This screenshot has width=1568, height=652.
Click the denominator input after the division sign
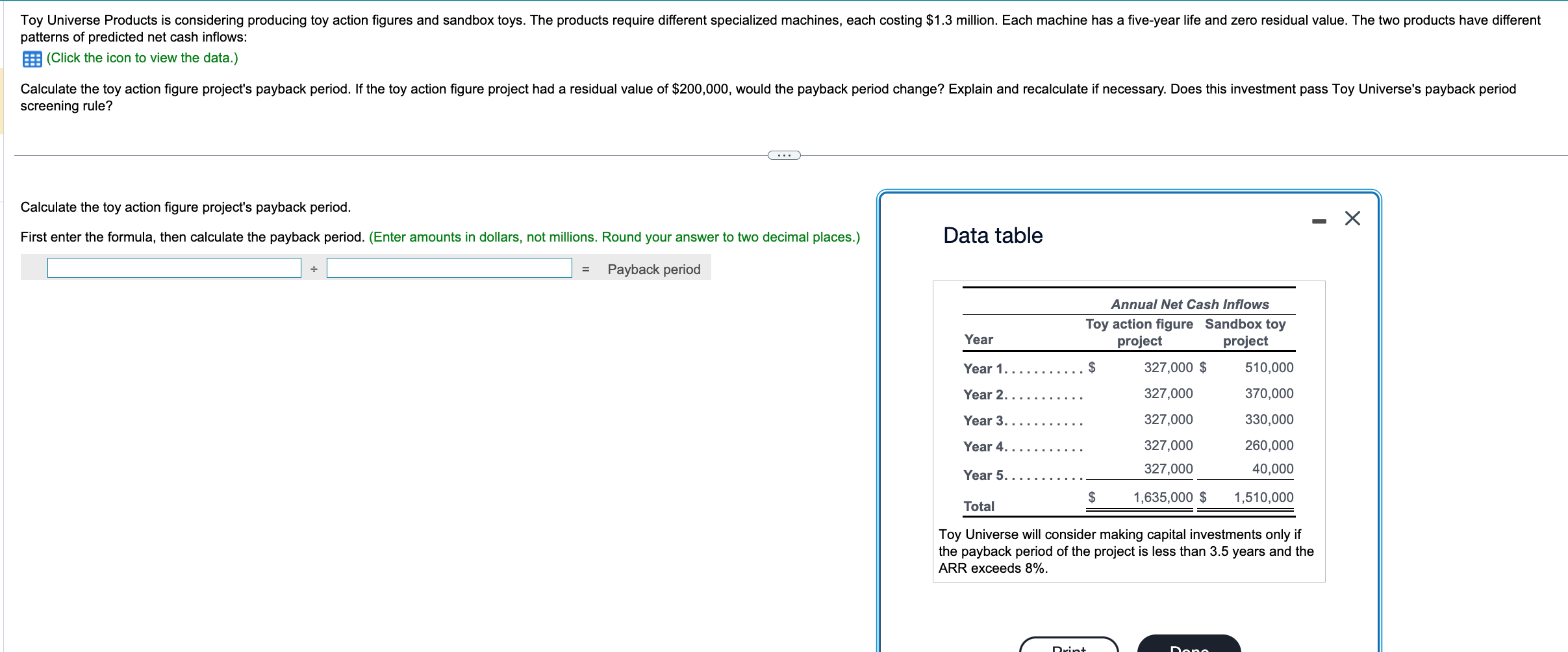pos(449,267)
